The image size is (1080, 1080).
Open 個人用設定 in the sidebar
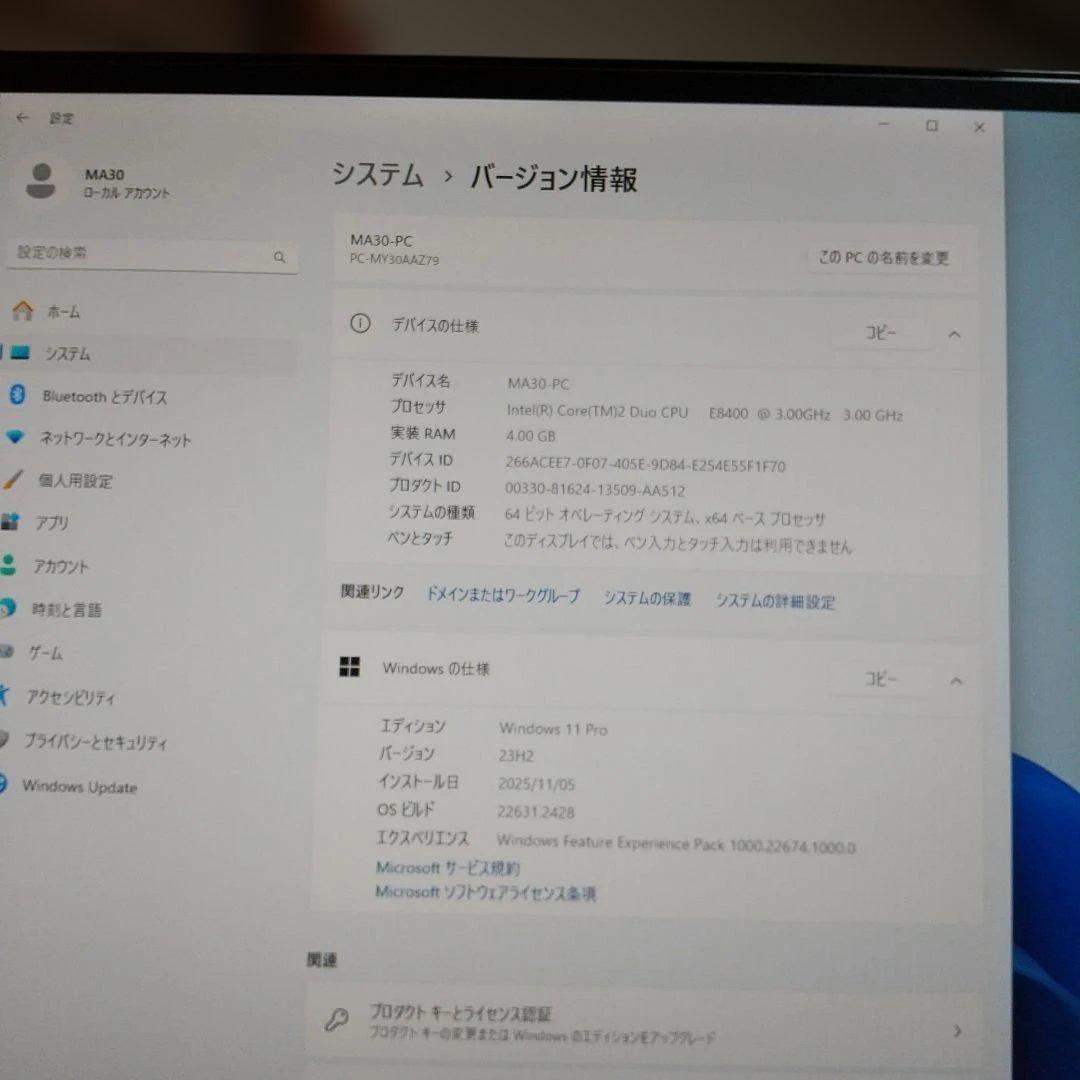pyautogui.click(x=75, y=481)
